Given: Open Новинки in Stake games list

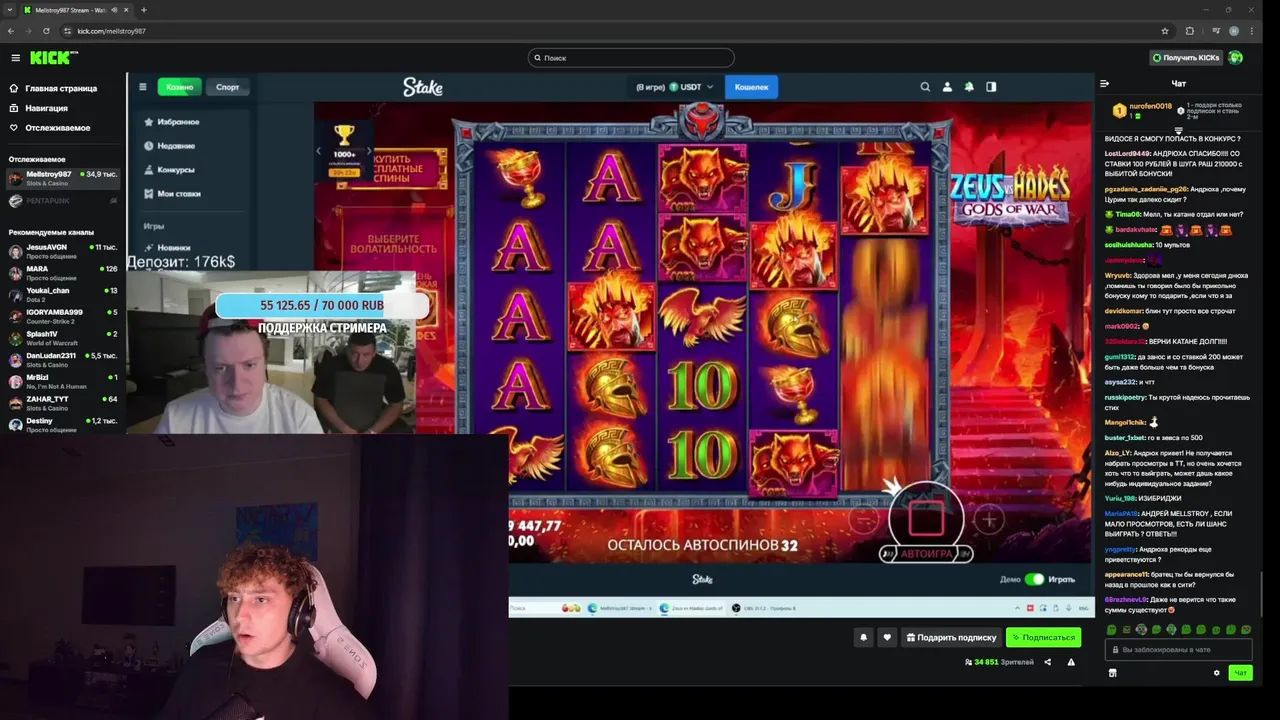Looking at the screenshot, I should tap(167, 248).
